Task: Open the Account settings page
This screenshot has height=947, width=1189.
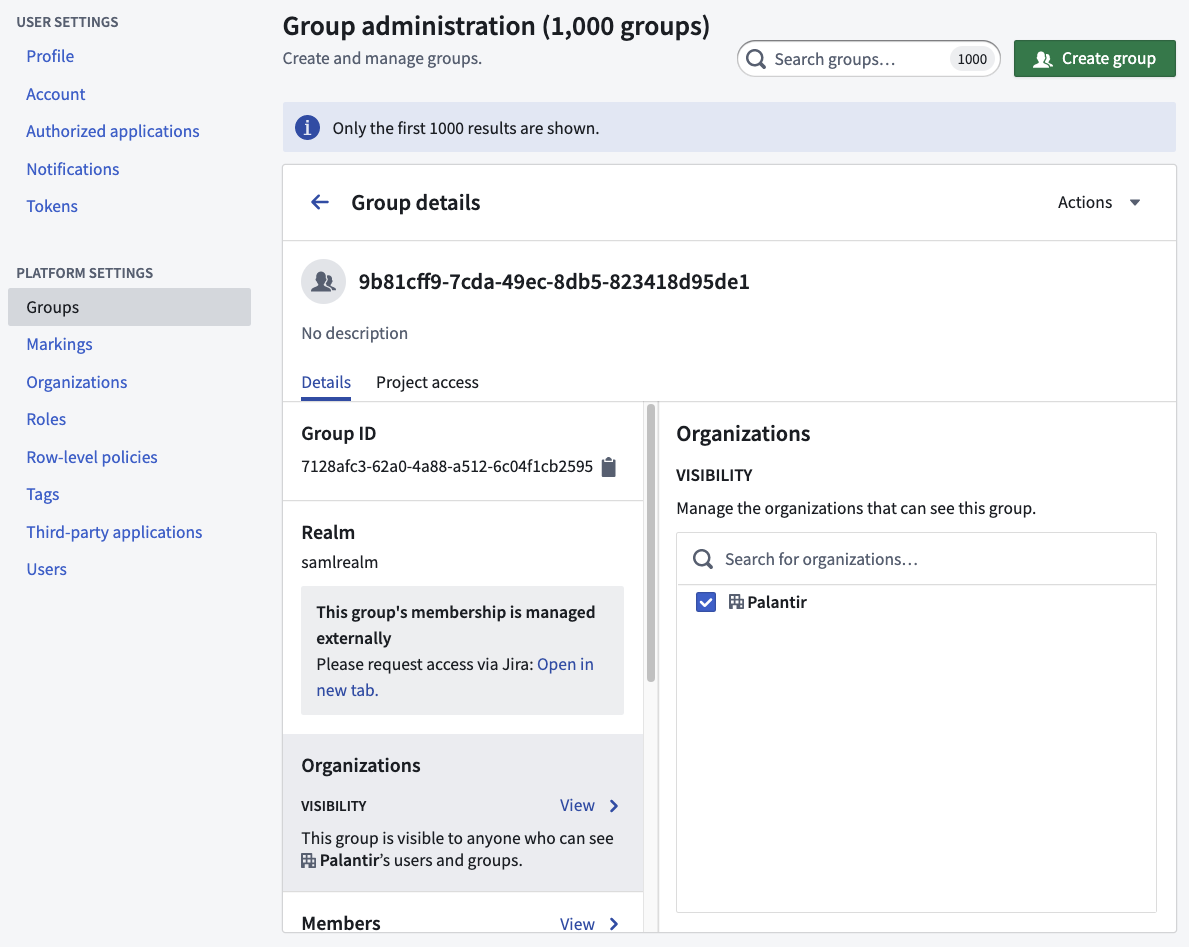Action: click(55, 94)
